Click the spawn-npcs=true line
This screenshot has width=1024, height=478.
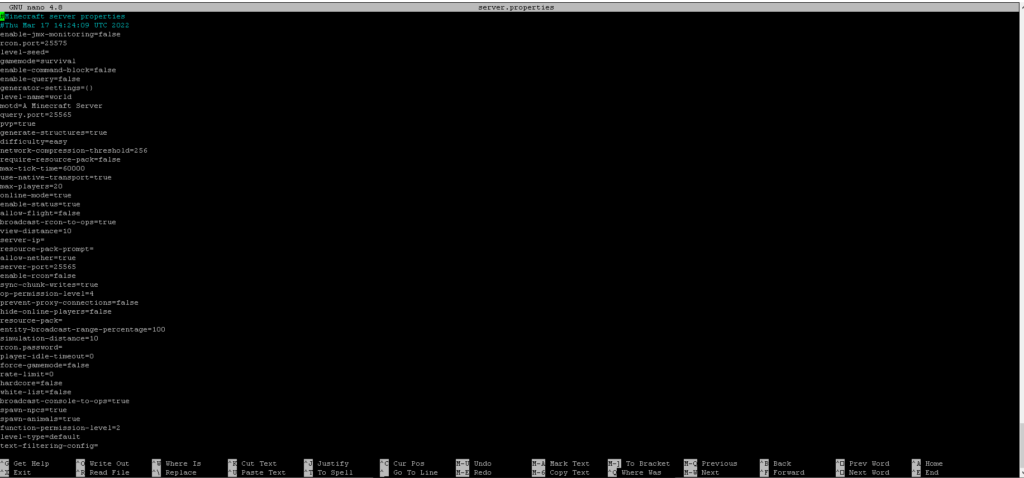click(33, 410)
